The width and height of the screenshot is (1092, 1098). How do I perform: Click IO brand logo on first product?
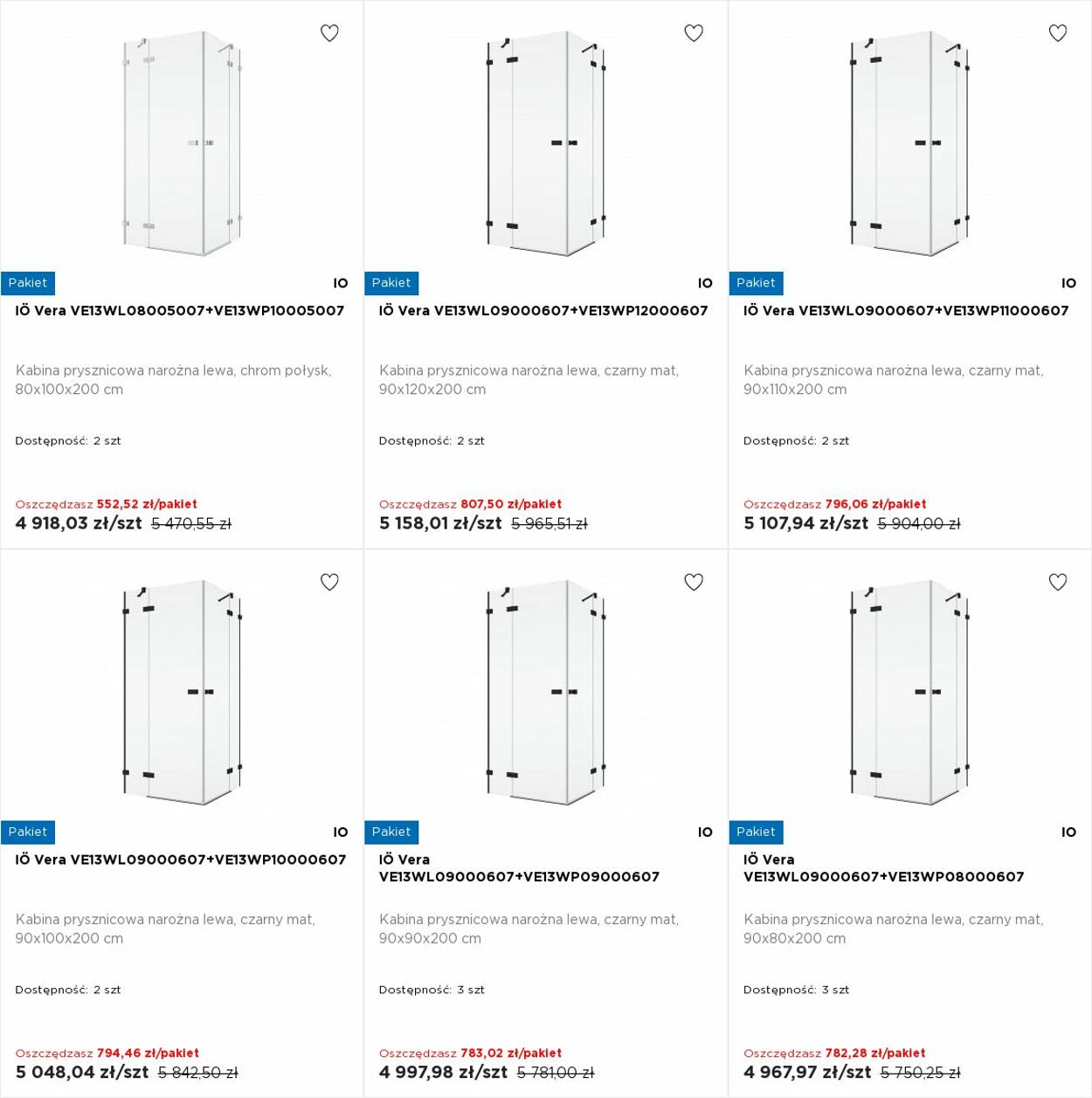pyautogui.click(x=341, y=283)
